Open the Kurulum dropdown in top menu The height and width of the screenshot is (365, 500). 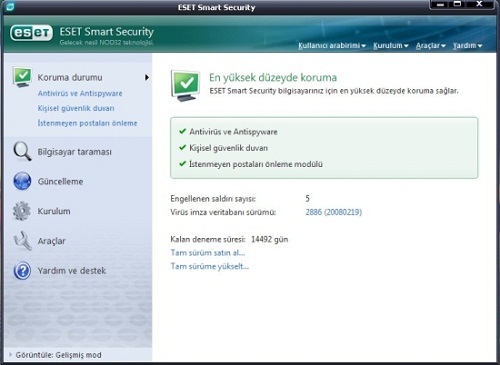coord(391,45)
